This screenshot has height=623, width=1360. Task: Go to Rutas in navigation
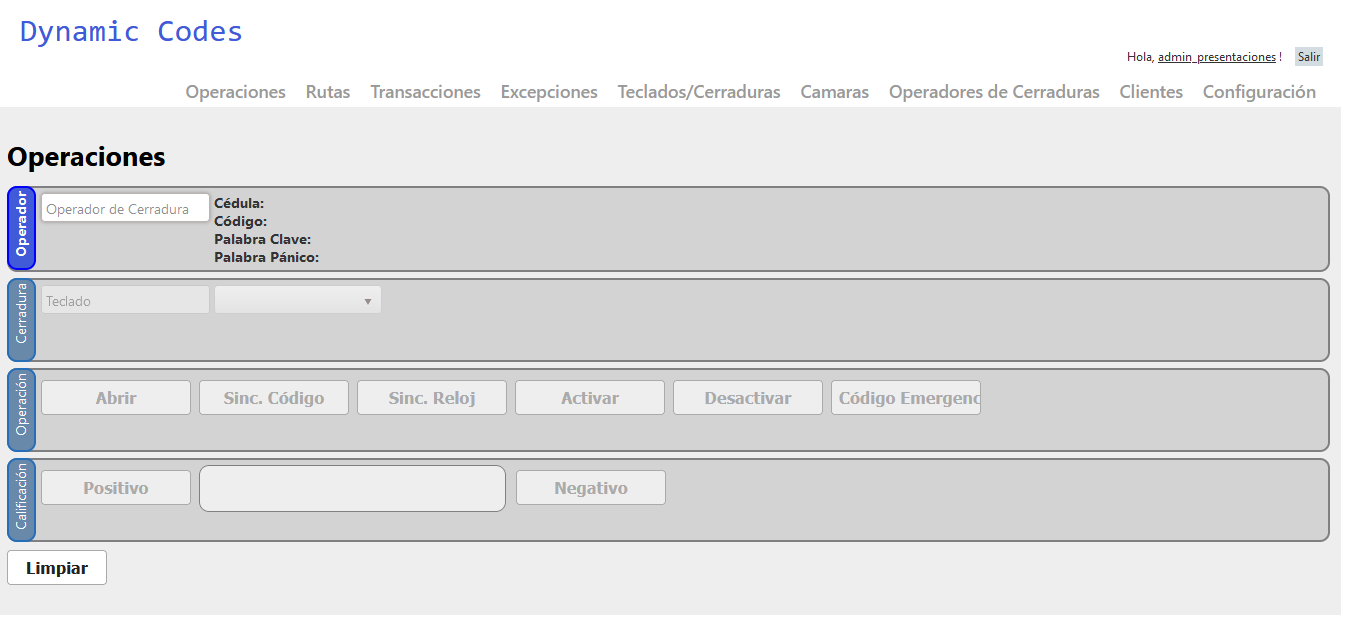pyautogui.click(x=328, y=92)
